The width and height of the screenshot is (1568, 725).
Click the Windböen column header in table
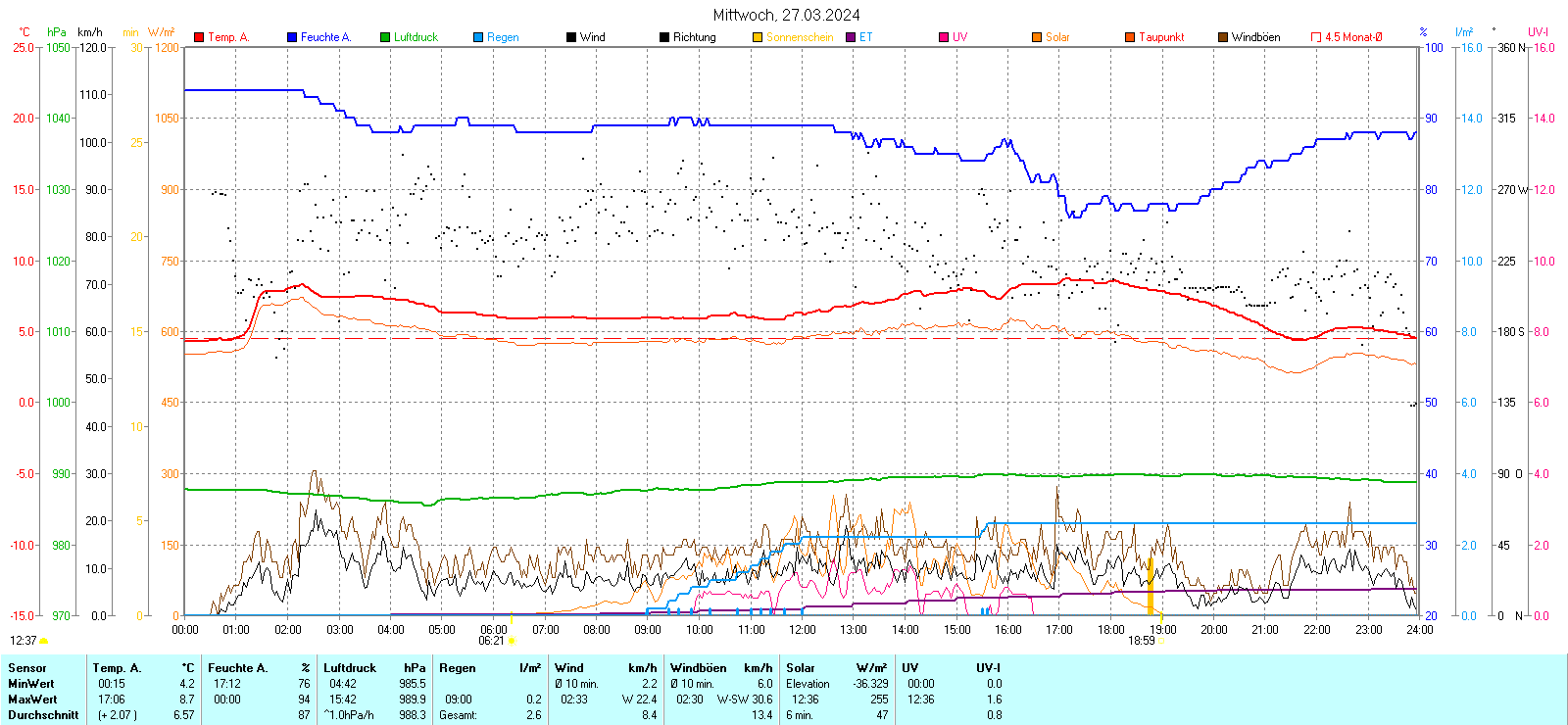coord(699,668)
